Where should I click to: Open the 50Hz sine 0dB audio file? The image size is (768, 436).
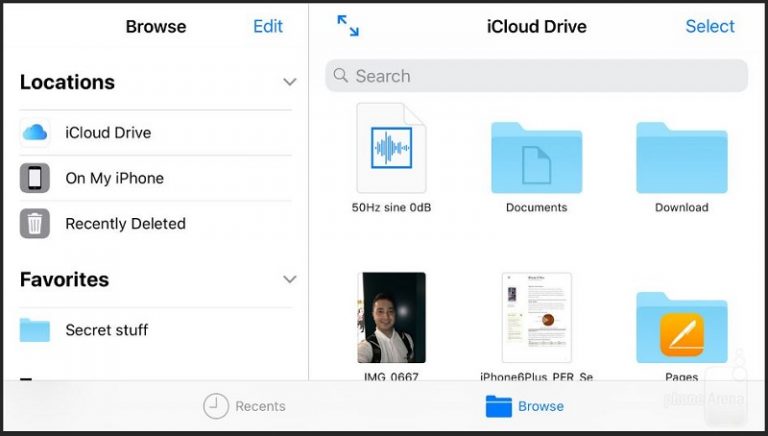pos(391,148)
